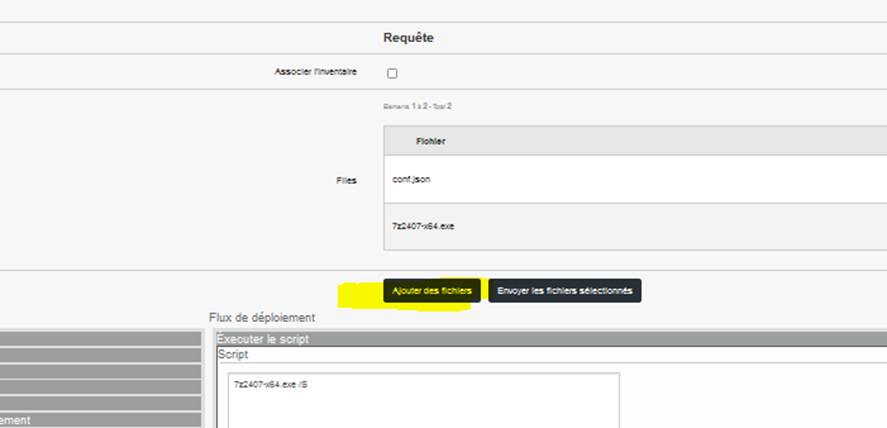Click the Files field label
Image resolution: width=887 pixels, height=428 pixels.
tap(346, 181)
